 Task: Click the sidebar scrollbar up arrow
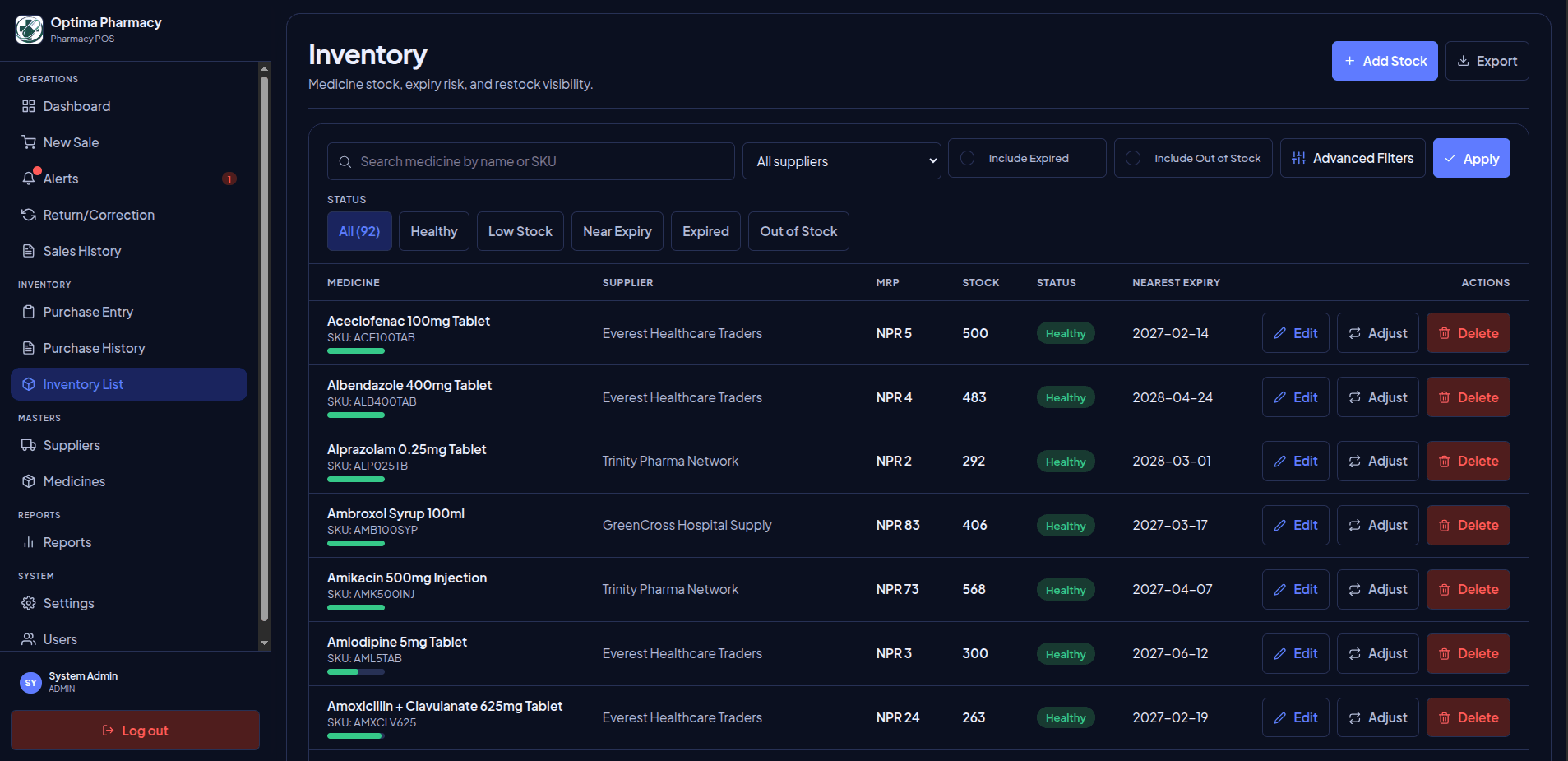[x=264, y=68]
